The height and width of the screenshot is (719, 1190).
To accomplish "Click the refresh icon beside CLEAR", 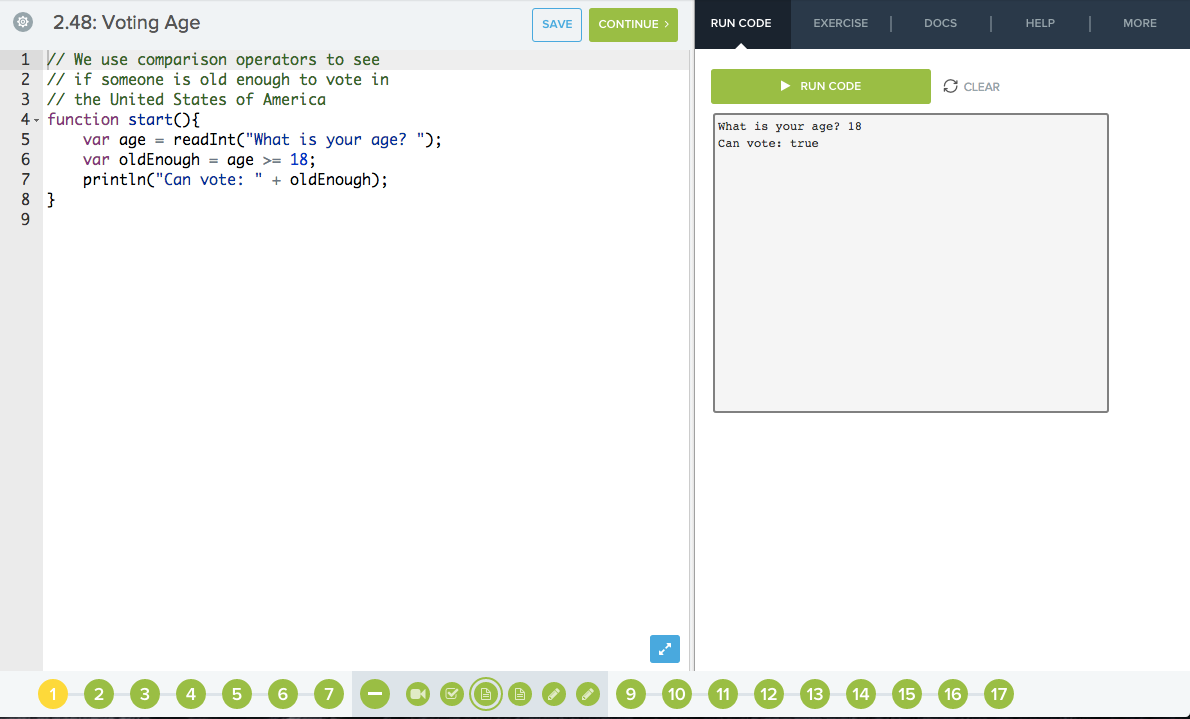I will 950,86.
